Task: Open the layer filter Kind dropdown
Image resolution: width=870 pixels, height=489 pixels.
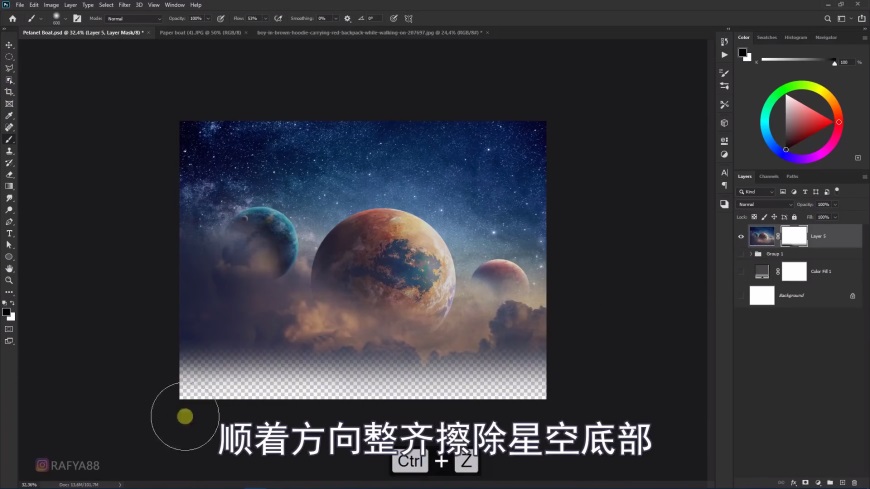Action: click(755, 191)
